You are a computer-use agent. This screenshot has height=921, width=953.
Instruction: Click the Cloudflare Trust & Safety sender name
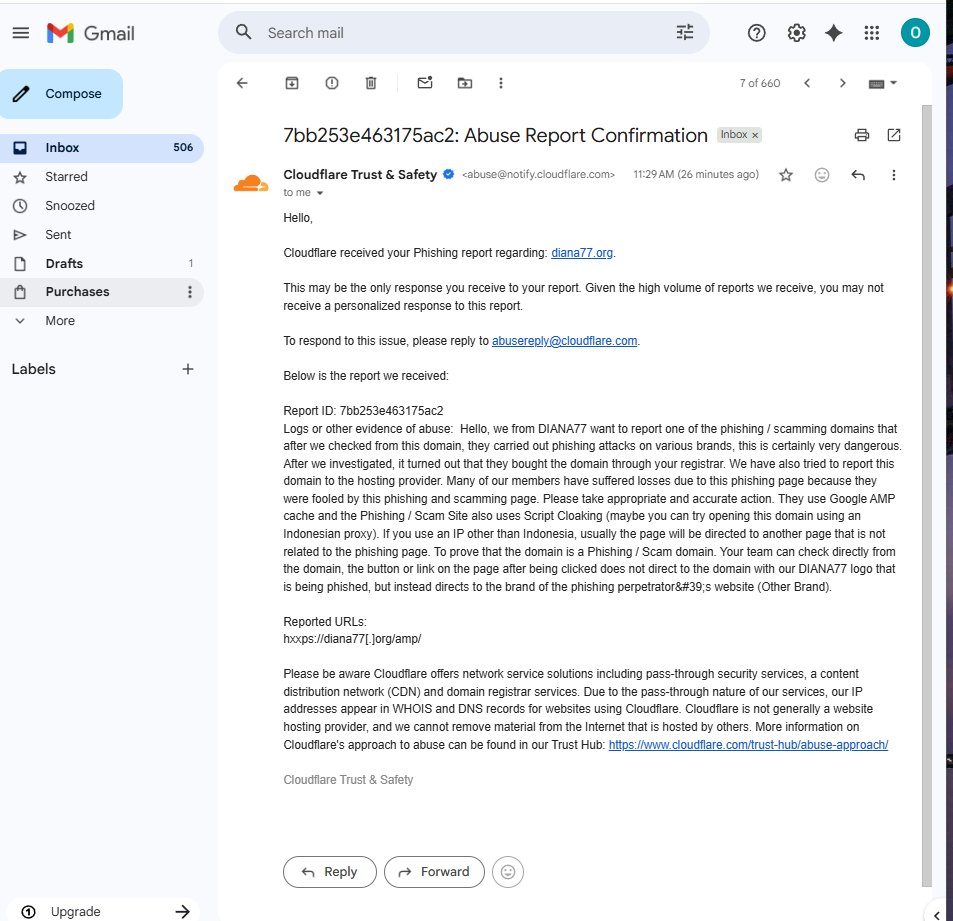[x=360, y=174]
